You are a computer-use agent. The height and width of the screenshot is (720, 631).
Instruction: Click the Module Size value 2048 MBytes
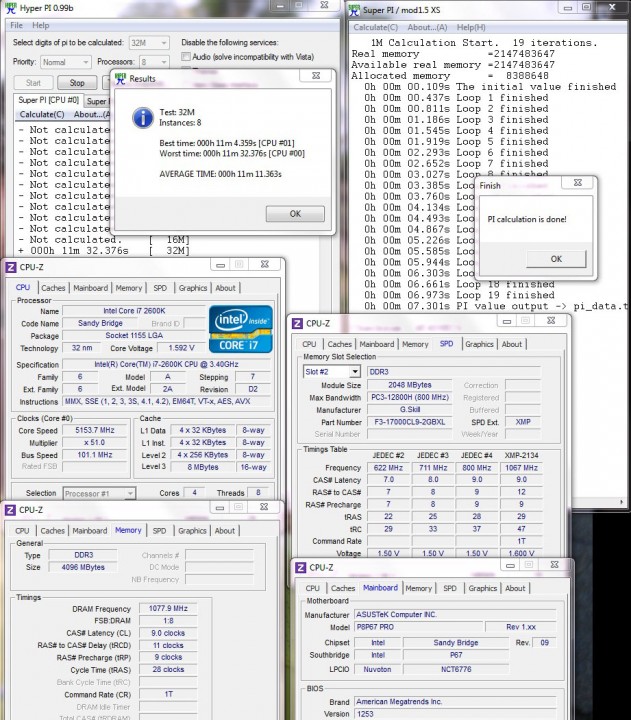tap(410, 385)
